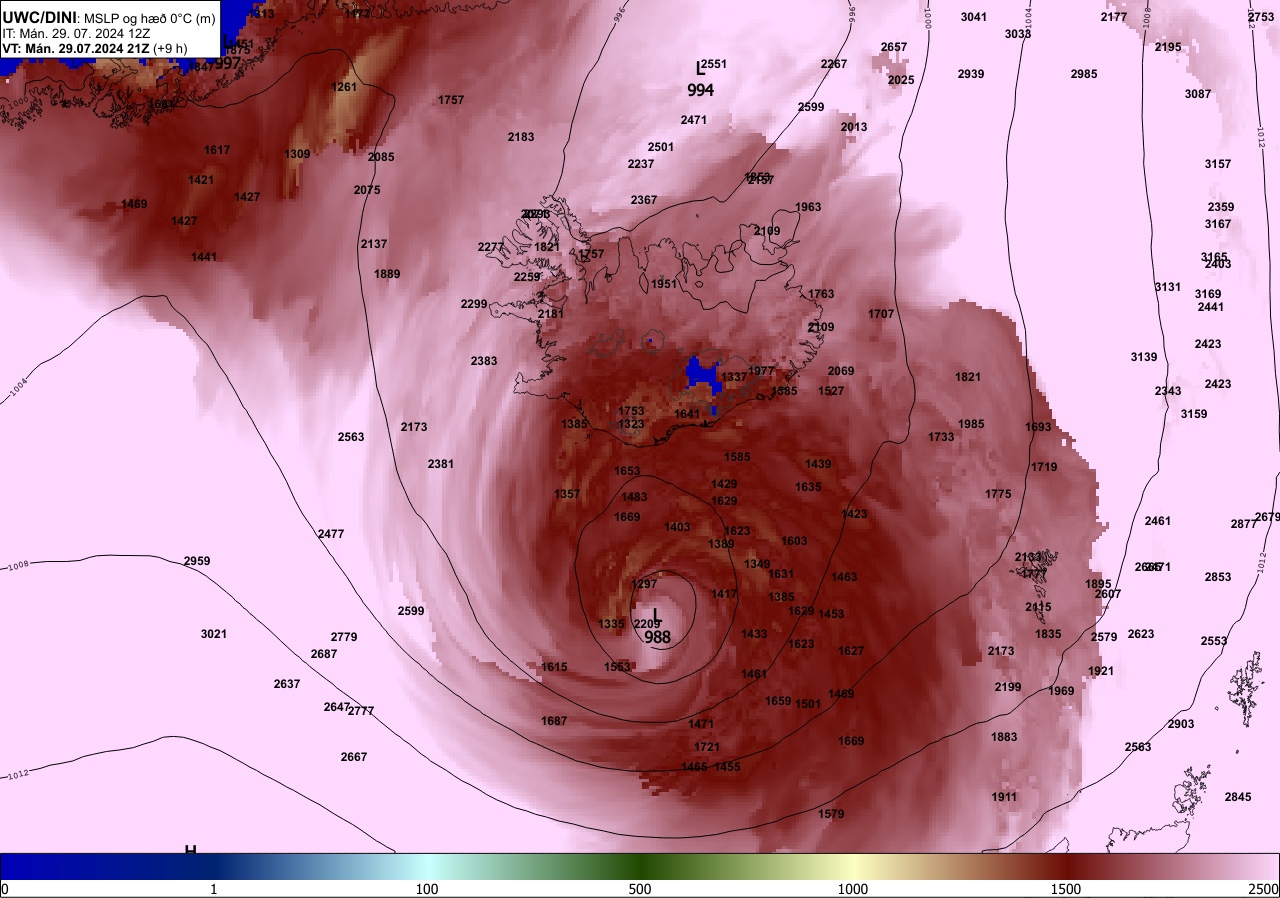Click the height value 2903
Viewport: 1280px width, 898px height.
point(1181,724)
